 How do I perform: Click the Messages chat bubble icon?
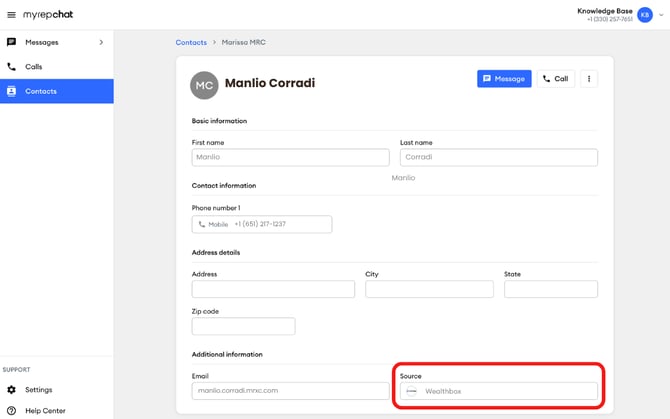coord(12,42)
